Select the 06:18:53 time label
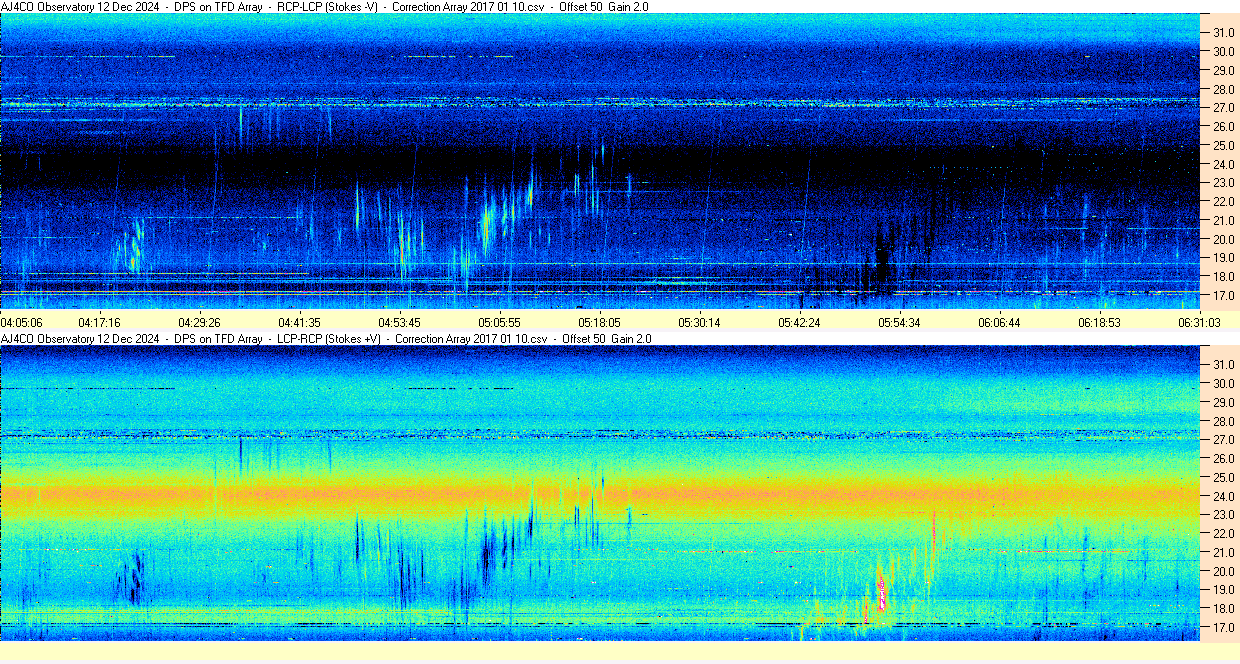1240x664 pixels. [1099, 323]
